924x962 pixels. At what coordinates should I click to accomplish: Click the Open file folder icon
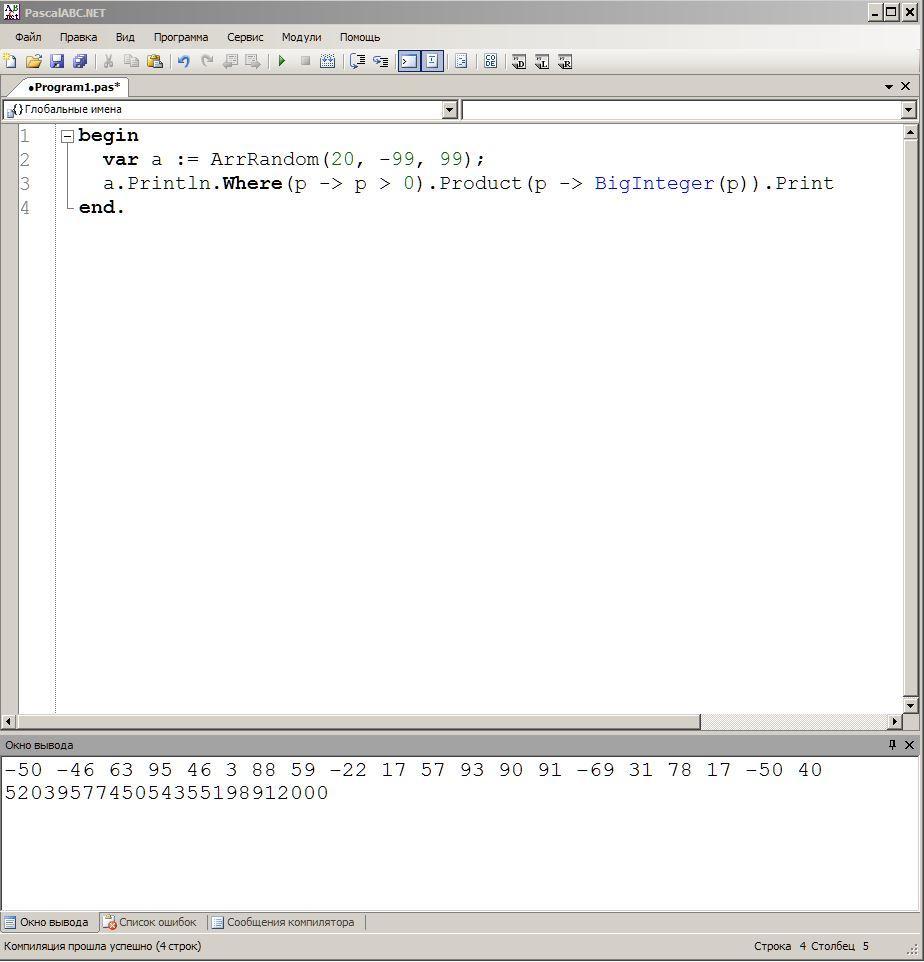[33, 61]
